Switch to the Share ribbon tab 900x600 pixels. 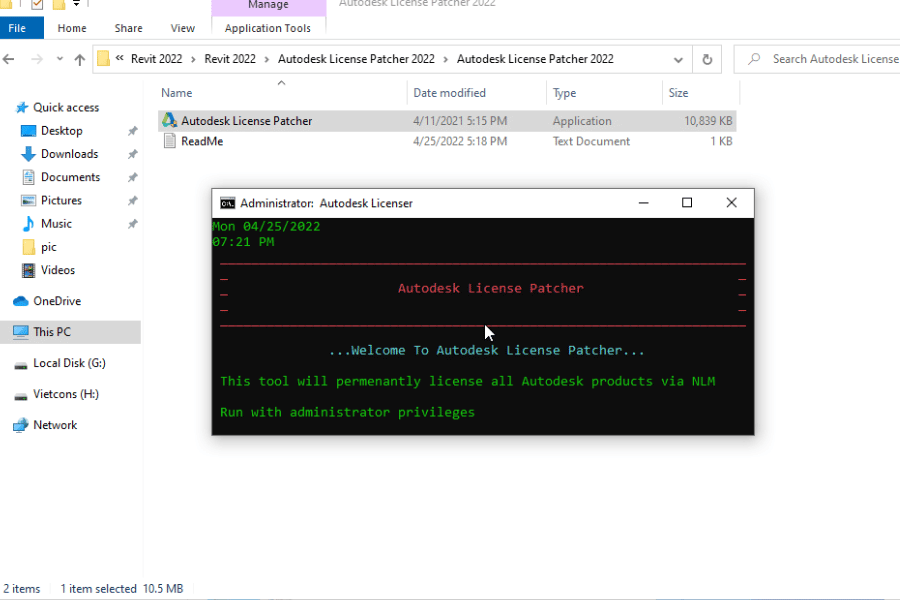click(128, 29)
